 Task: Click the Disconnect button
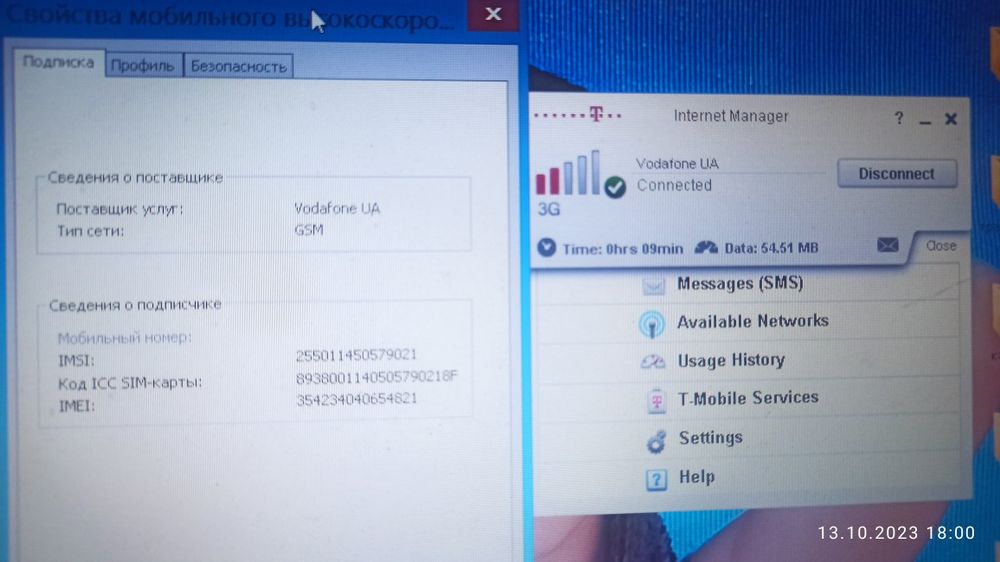click(x=897, y=174)
